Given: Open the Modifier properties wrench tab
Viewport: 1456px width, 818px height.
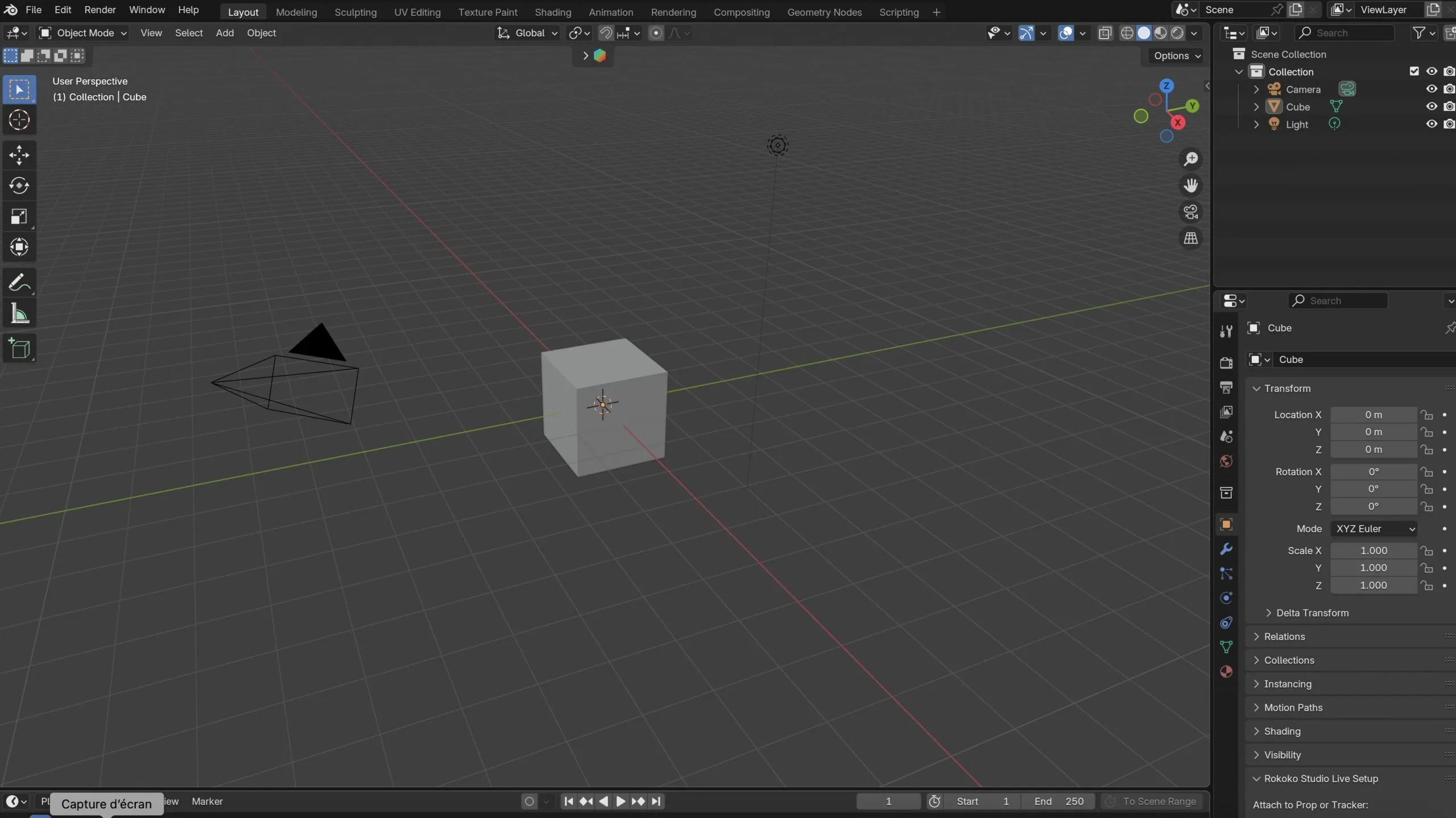Looking at the screenshot, I should pyautogui.click(x=1226, y=549).
